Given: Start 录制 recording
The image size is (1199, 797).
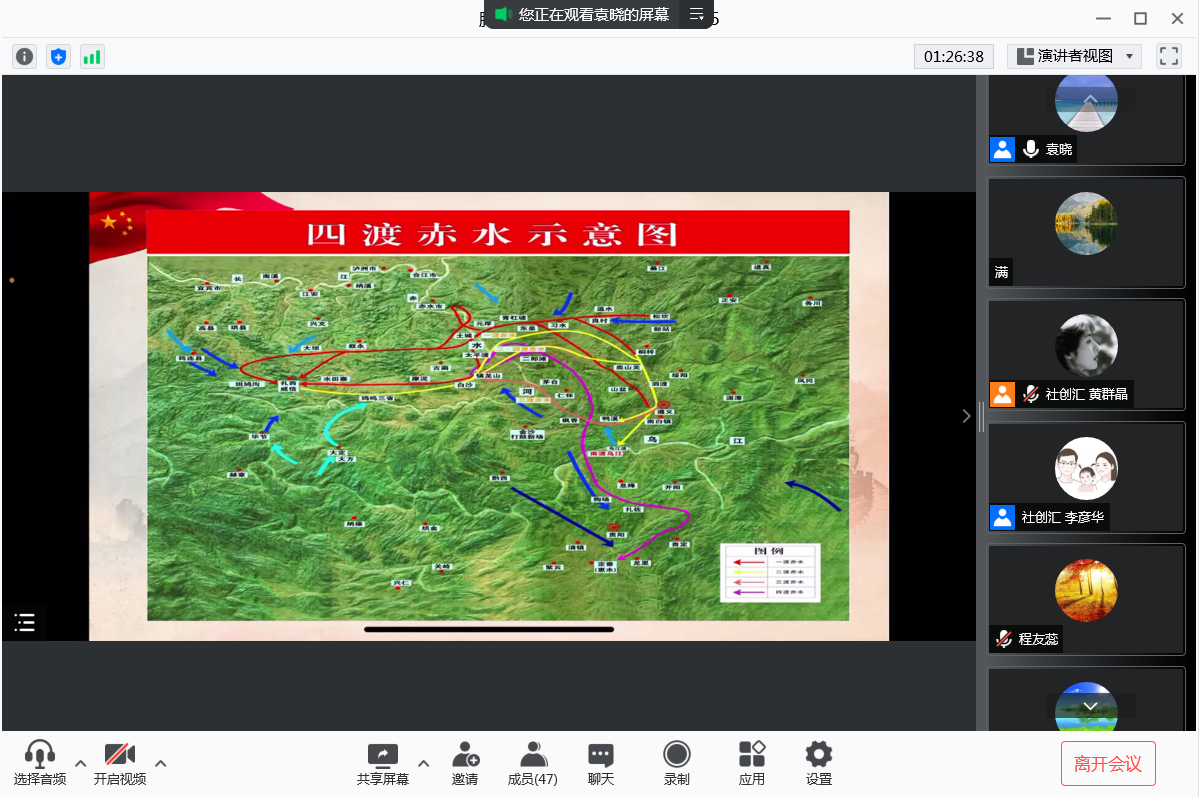Looking at the screenshot, I should pyautogui.click(x=677, y=763).
